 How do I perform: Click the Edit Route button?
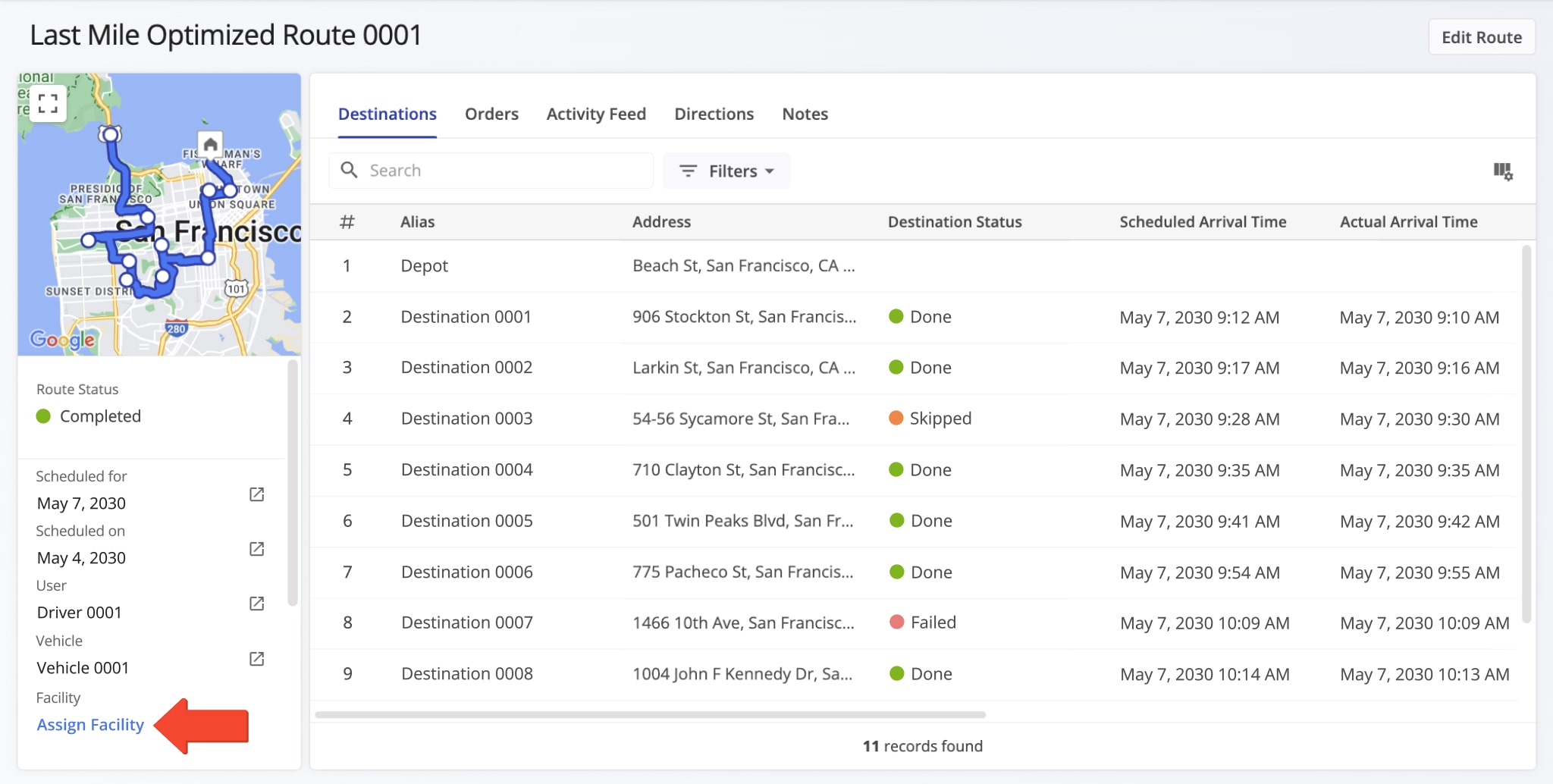click(1481, 37)
